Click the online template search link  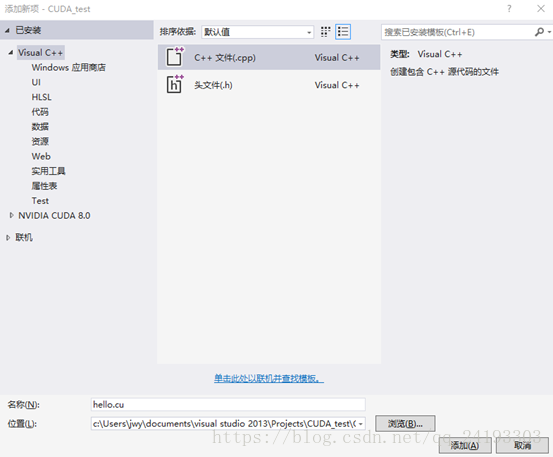(x=269, y=378)
